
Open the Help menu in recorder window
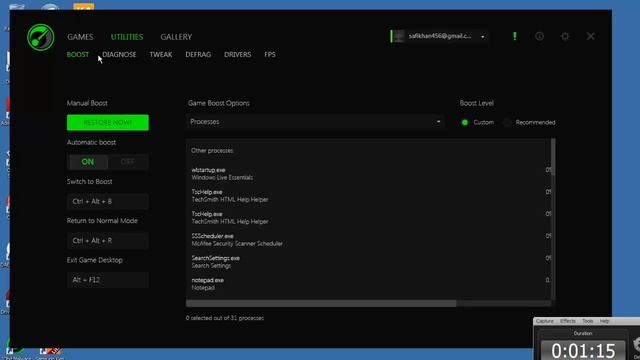pyautogui.click(x=604, y=321)
